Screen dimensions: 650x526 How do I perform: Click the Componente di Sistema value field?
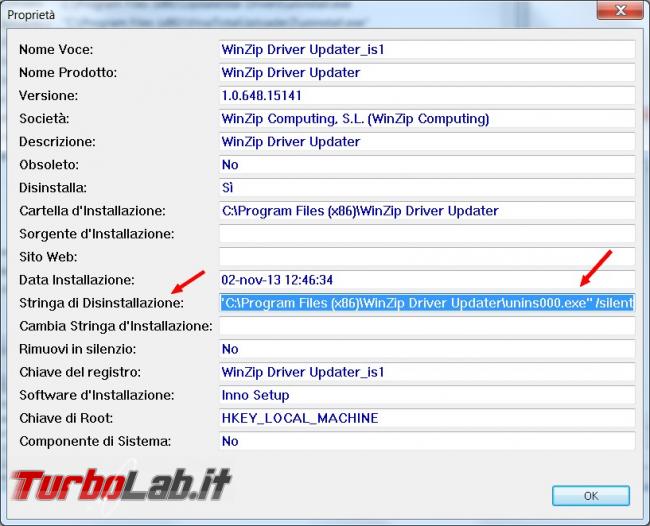point(427,441)
